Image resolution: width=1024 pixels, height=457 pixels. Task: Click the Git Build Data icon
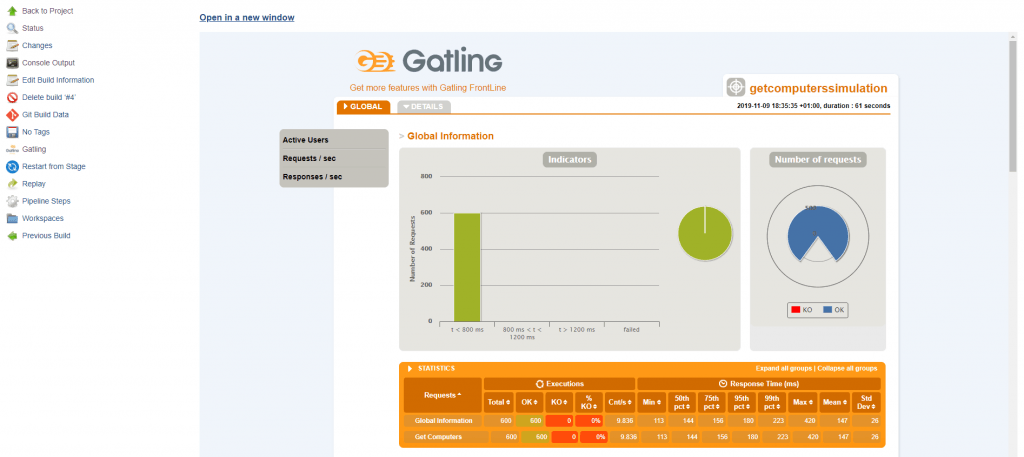pos(12,115)
